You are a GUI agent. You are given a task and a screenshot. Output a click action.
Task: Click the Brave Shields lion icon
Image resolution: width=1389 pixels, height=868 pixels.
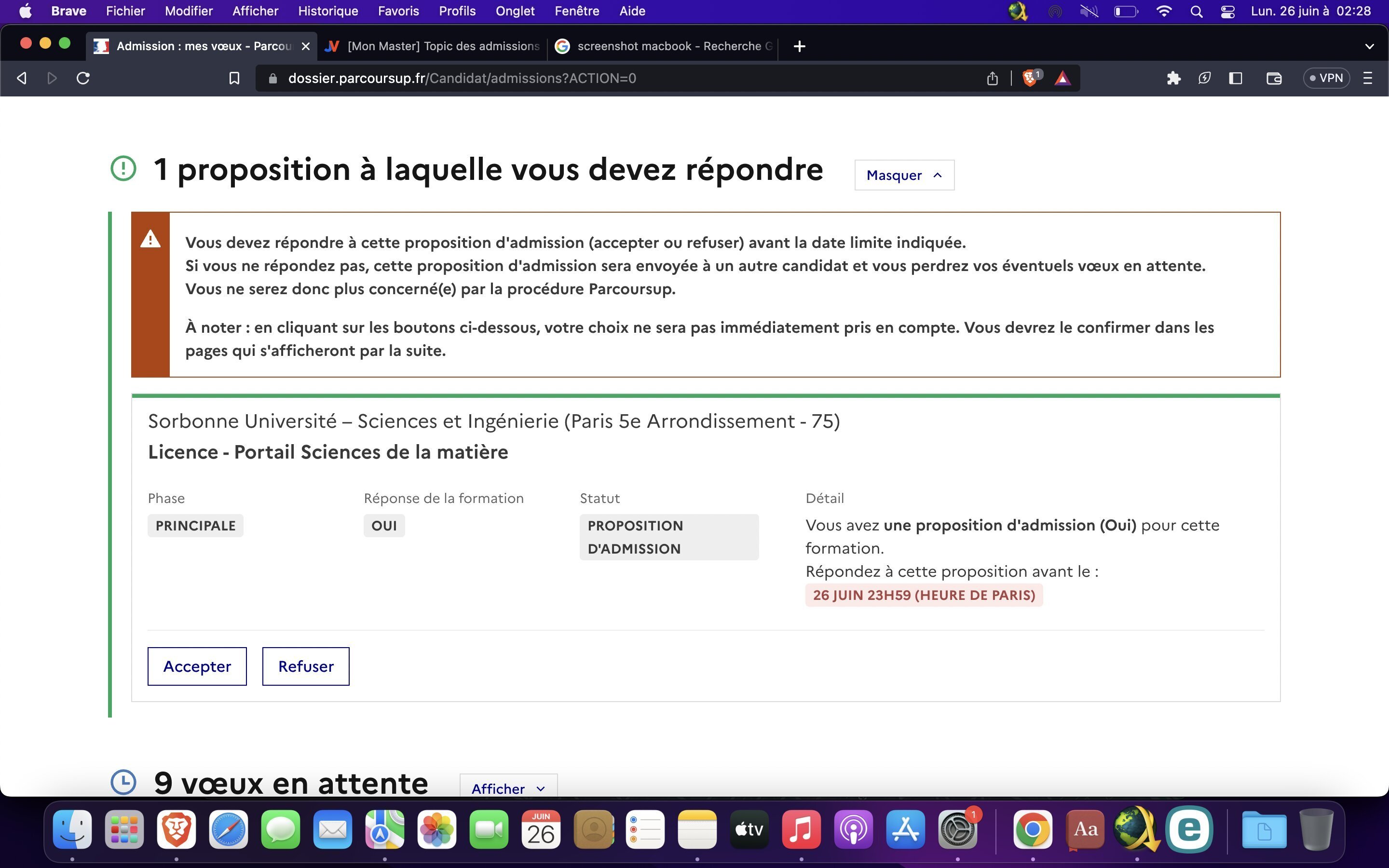1030,78
